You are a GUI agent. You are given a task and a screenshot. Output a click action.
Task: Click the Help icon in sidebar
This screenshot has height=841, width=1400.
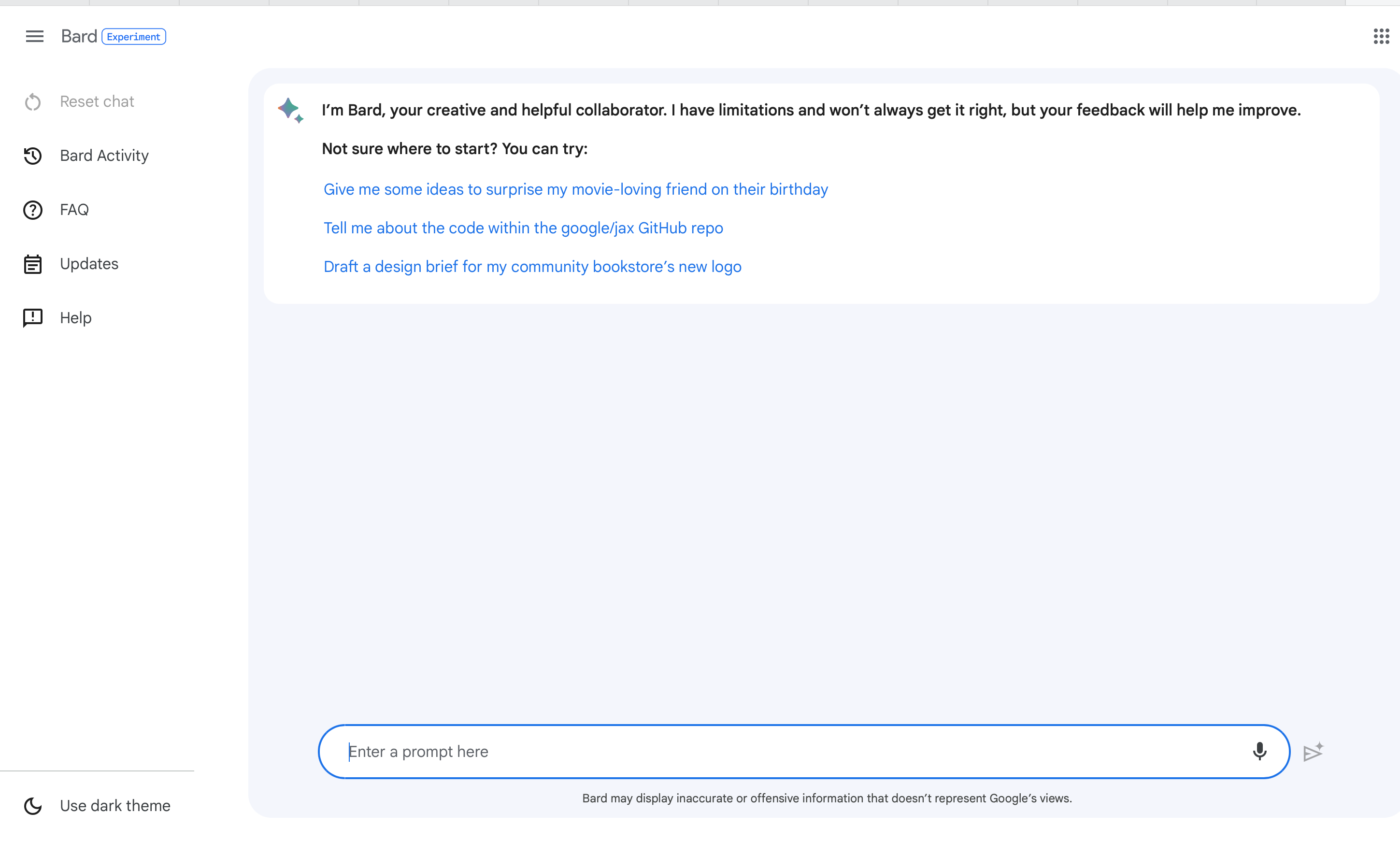point(33,317)
